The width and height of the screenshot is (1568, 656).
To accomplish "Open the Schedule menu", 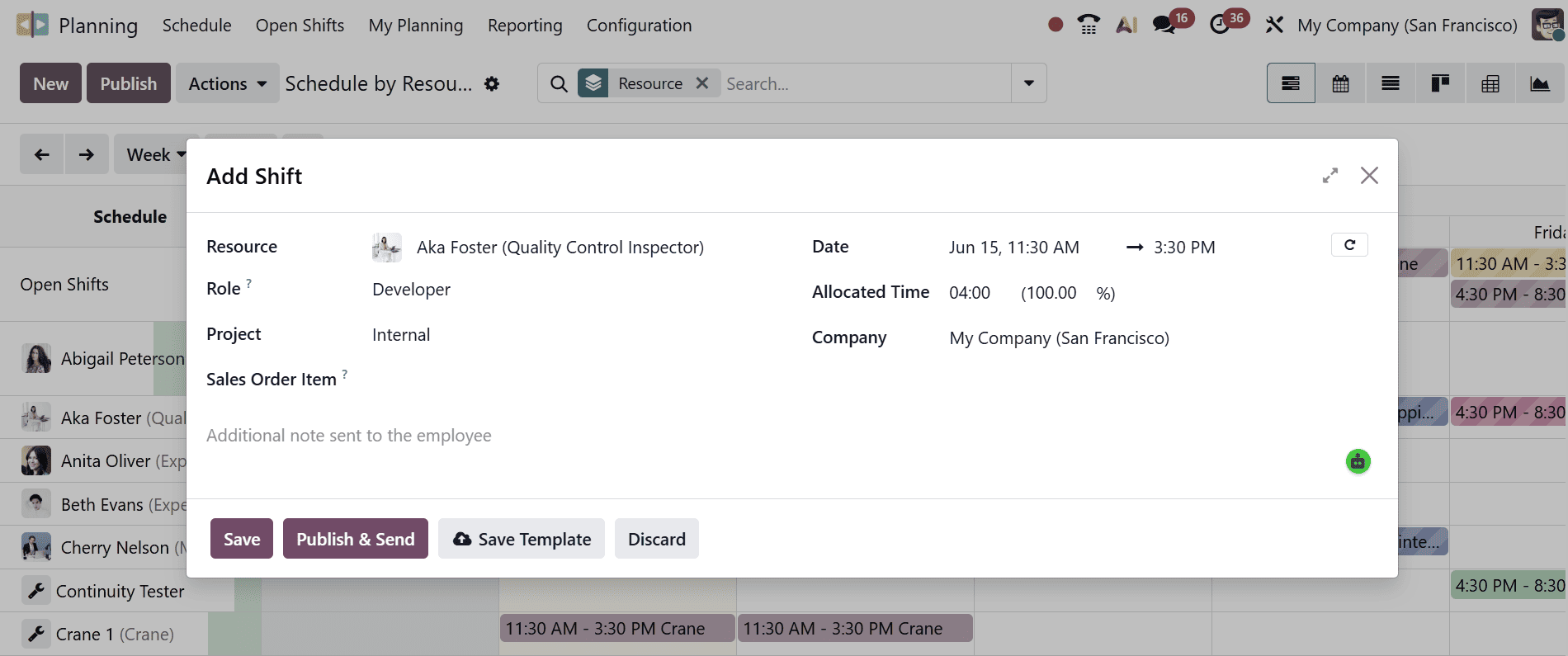I will tap(196, 26).
